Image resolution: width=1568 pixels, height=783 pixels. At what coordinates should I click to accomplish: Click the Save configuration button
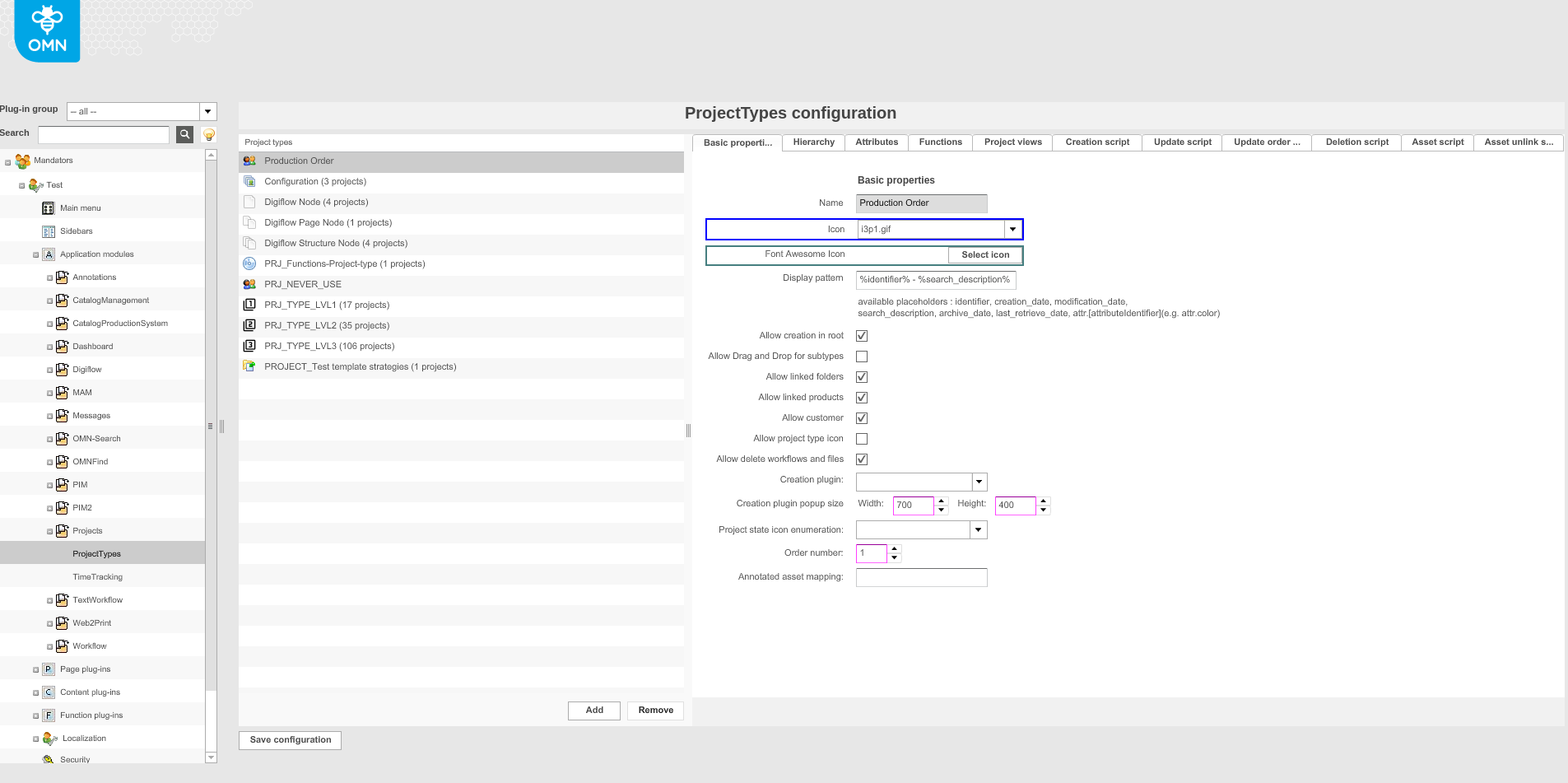click(289, 739)
